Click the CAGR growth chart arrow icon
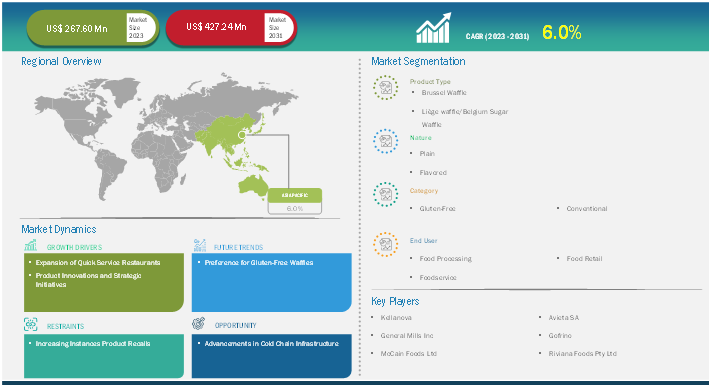 434,28
